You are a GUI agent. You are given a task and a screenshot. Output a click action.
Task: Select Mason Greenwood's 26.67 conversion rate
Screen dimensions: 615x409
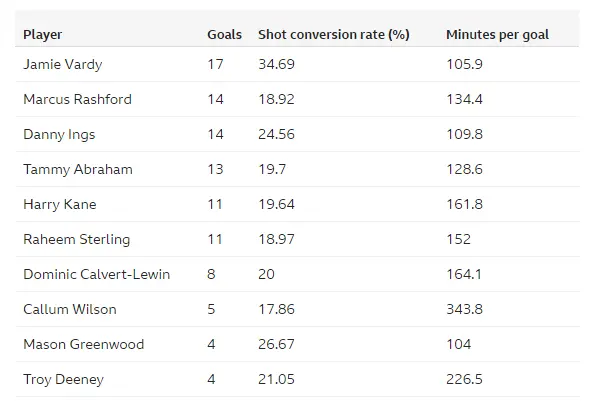point(277,344)
